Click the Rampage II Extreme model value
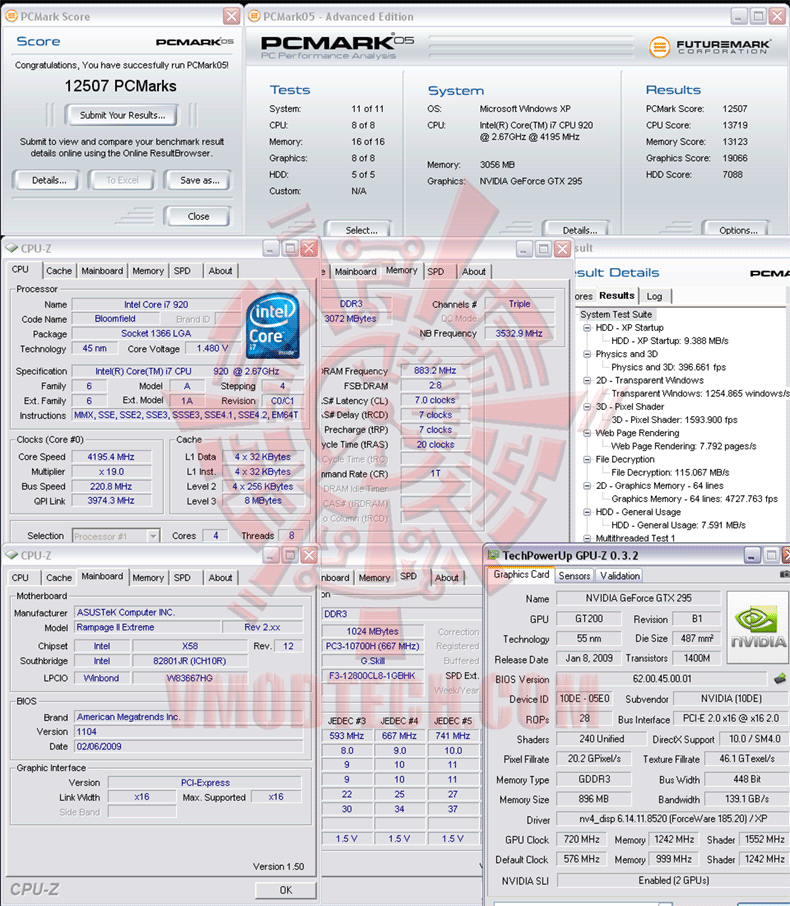Viewport: 790px width, 906px height. pyautogui.click(x=147, y=627)
